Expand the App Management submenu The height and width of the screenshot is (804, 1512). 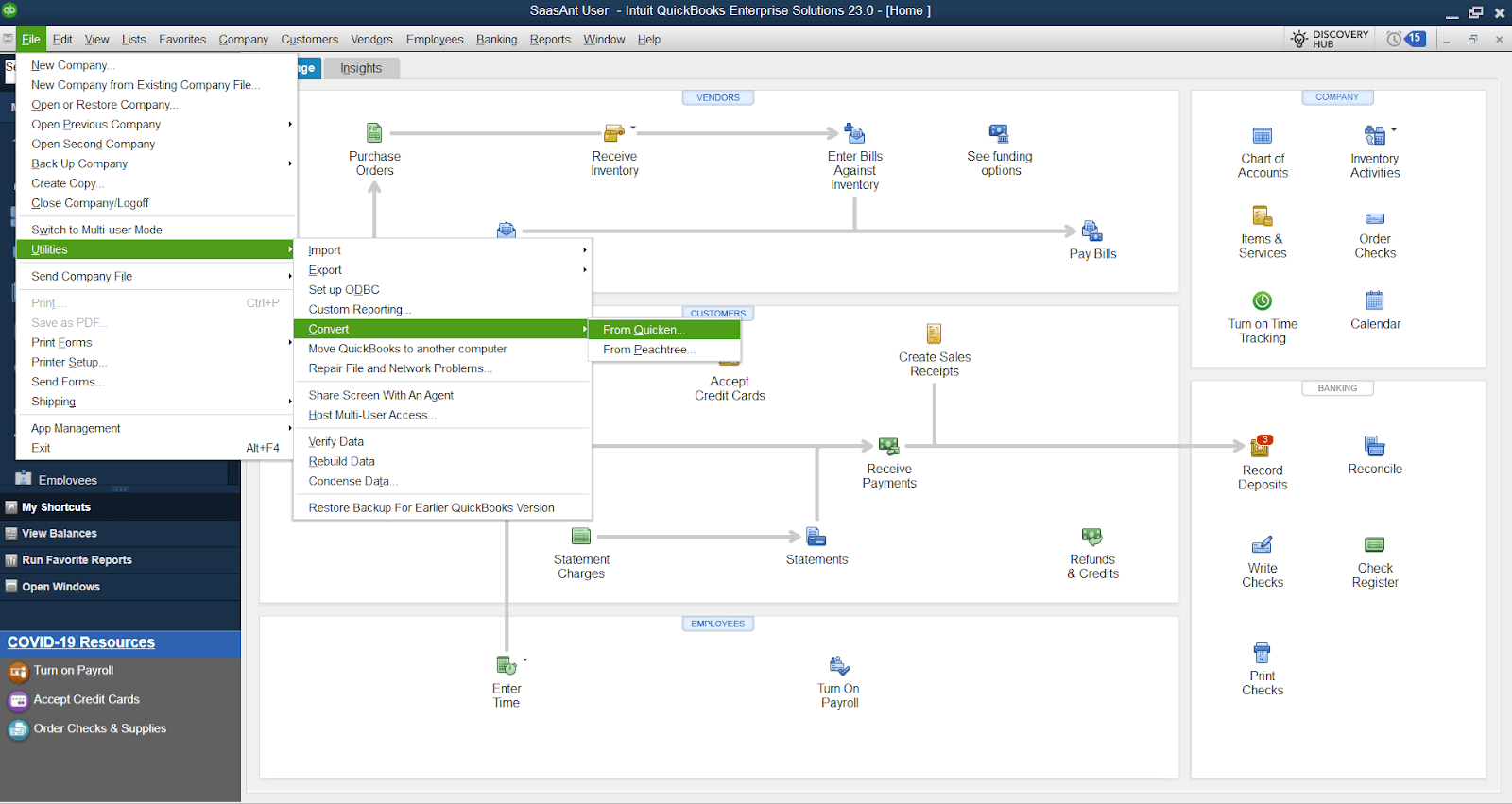point(156,429)
